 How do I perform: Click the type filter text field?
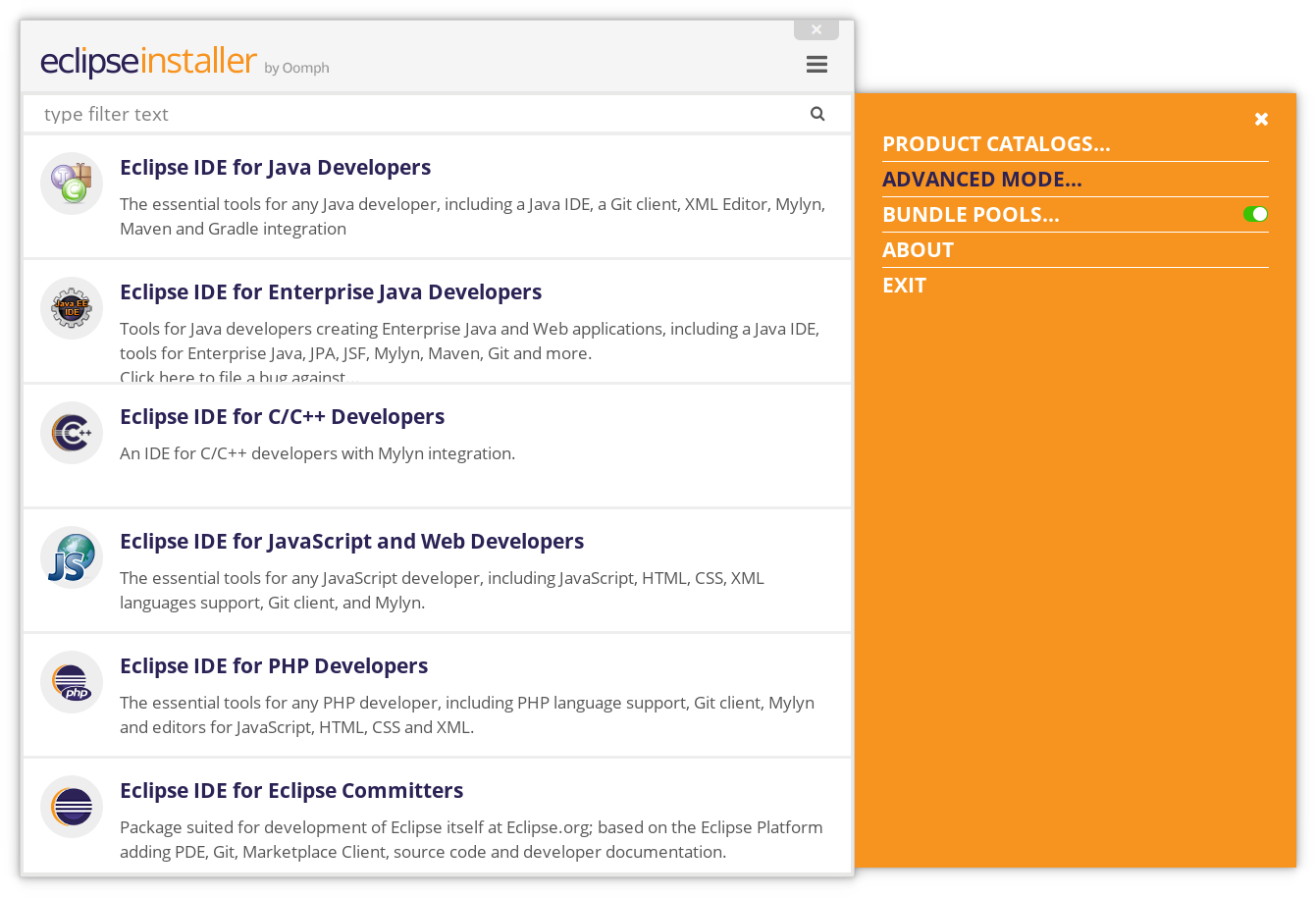(x=412, y=114)
